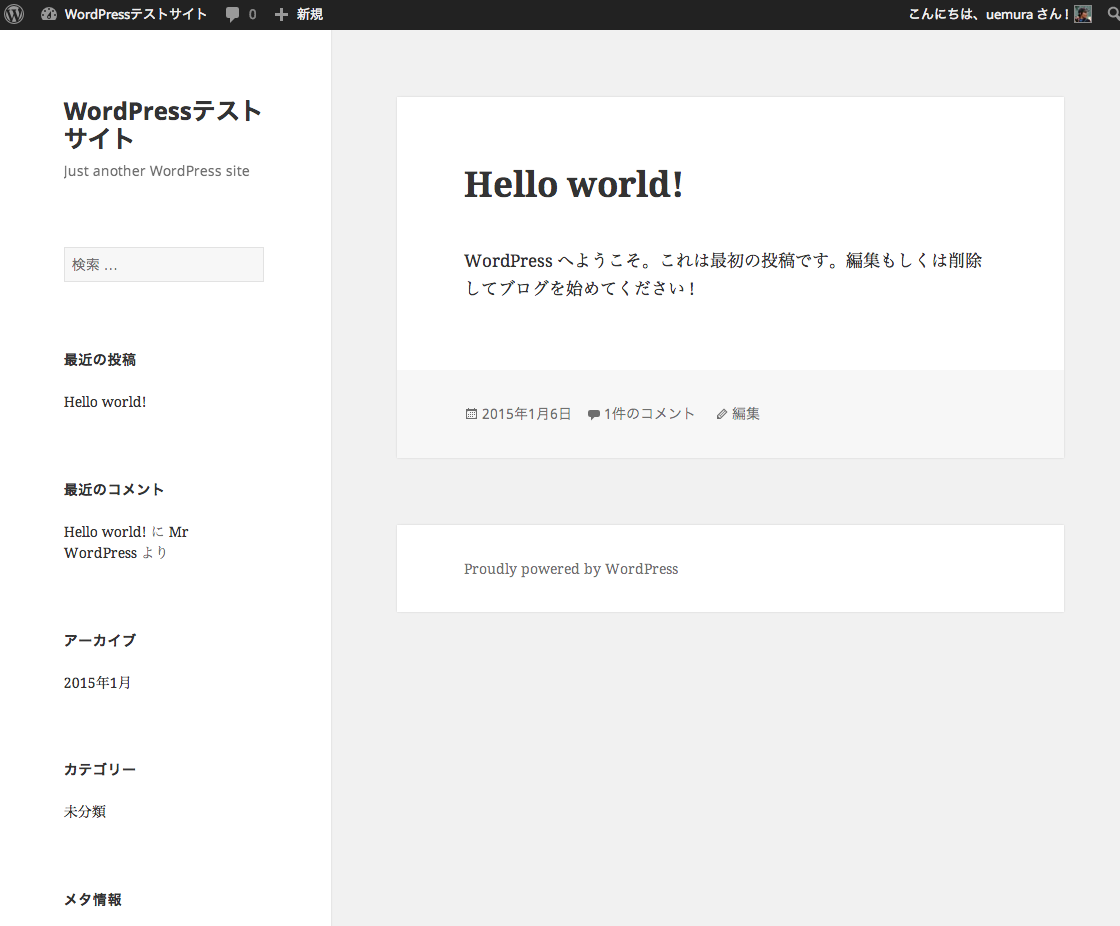Click the calendar icon beside the post date
Viewport: 1120px width, 926px height.
470,413
